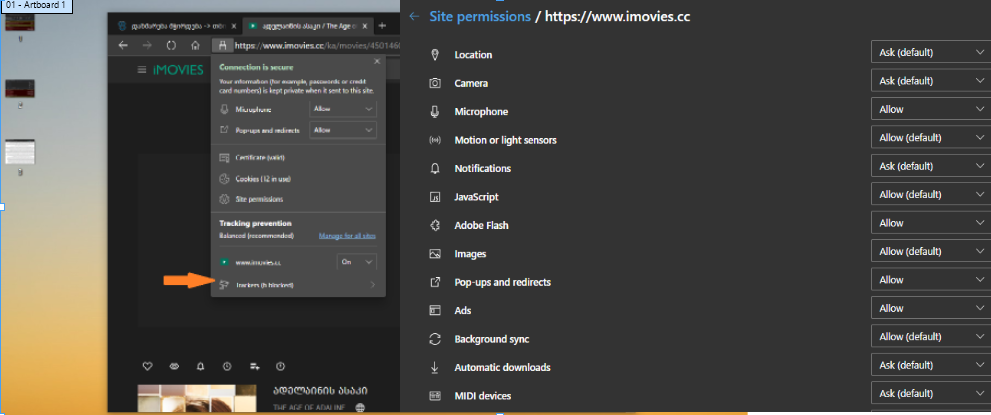Click the lock icon in the address bar
991x415 pixels.
(x=222, y=45)
